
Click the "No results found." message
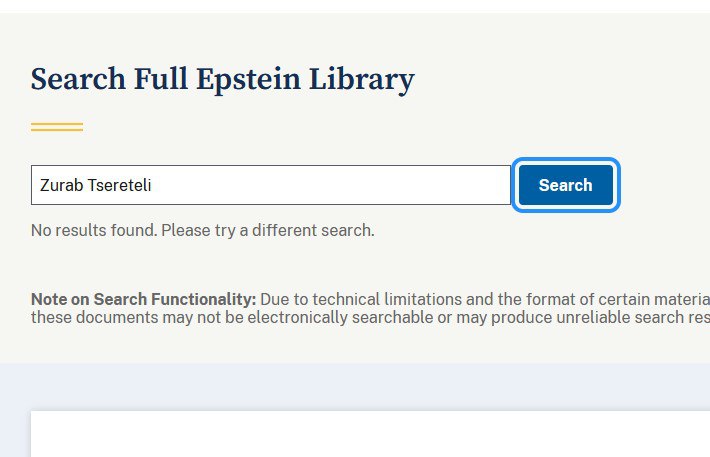(94, 230)
